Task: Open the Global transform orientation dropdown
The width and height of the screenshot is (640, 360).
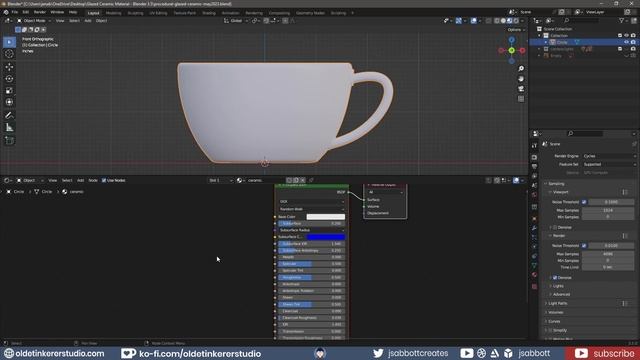Action: pos(236,20)
